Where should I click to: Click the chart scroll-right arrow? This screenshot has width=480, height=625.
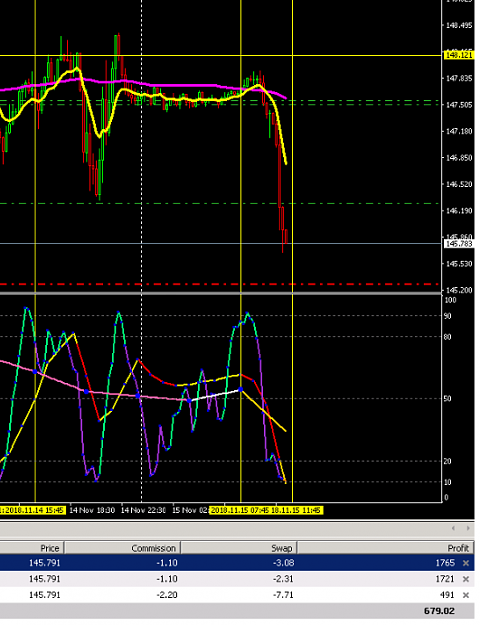coord(468,529)
